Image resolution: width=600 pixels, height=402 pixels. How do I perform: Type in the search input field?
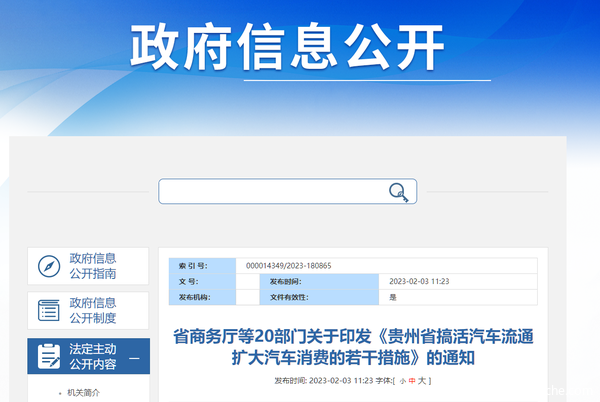272,191
